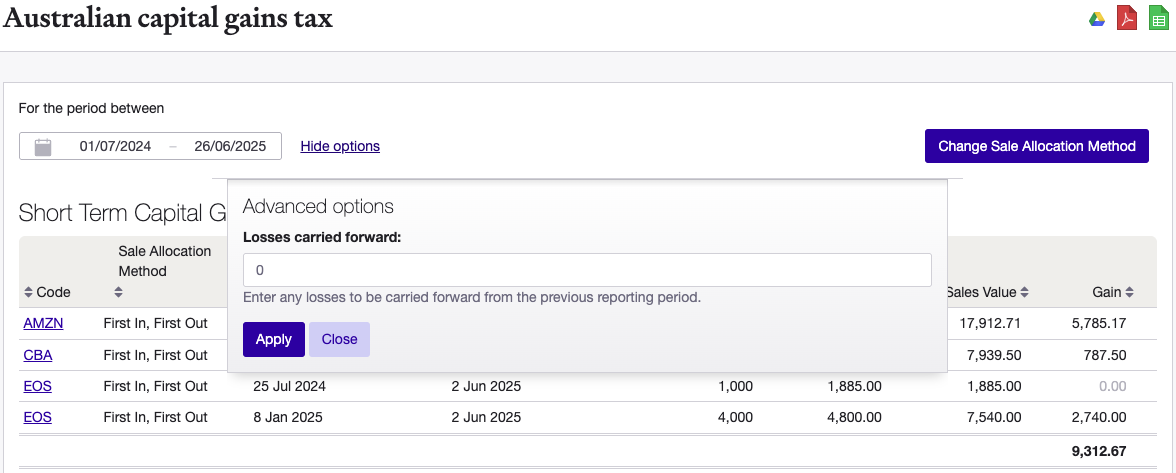Close the Advanced options panel

[339, 339]
